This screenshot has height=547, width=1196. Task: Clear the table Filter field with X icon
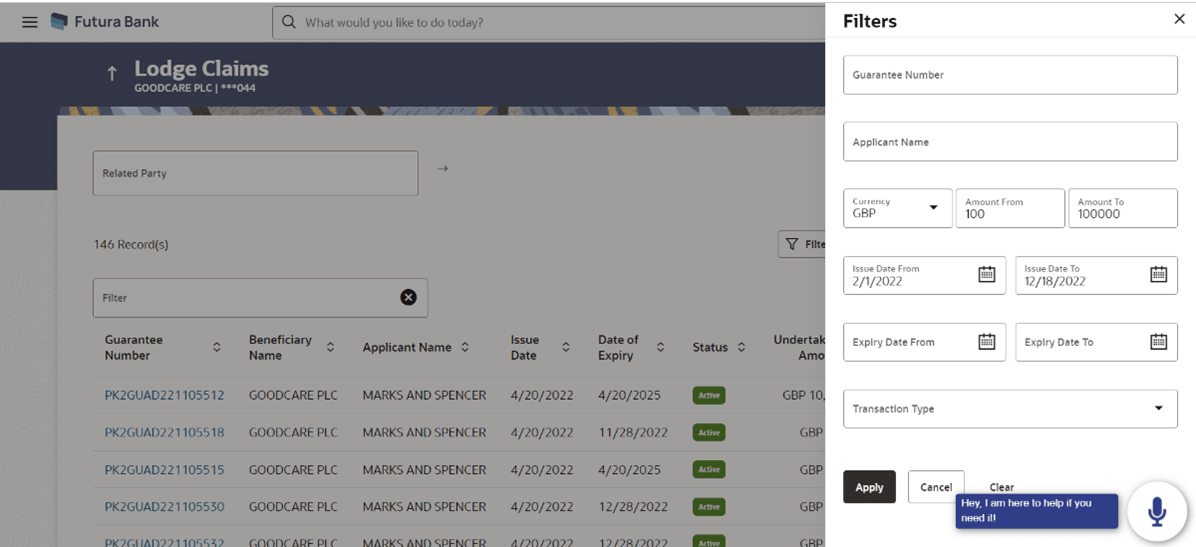coord(409,298)
